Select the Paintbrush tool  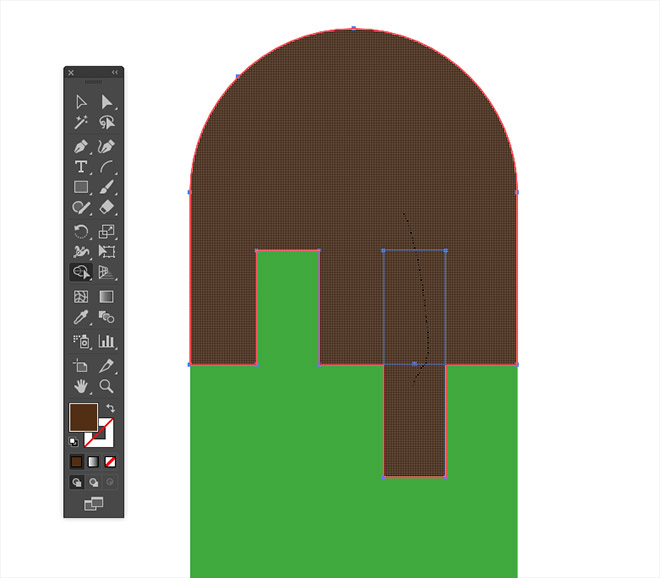click(x=106, y=187)
